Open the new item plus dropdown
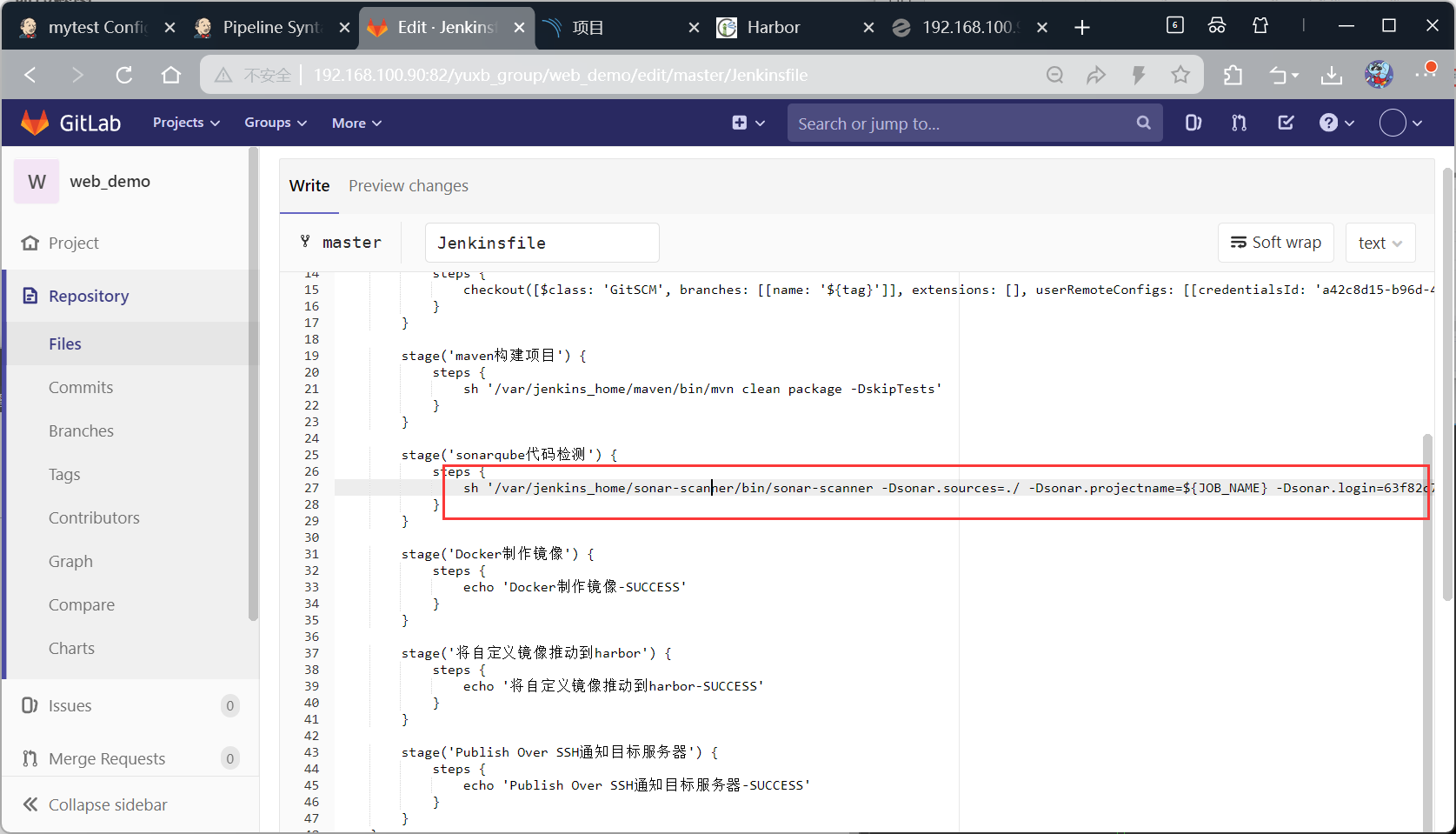The width and height of the screenshot is (1456, 834). pos(748,123)
